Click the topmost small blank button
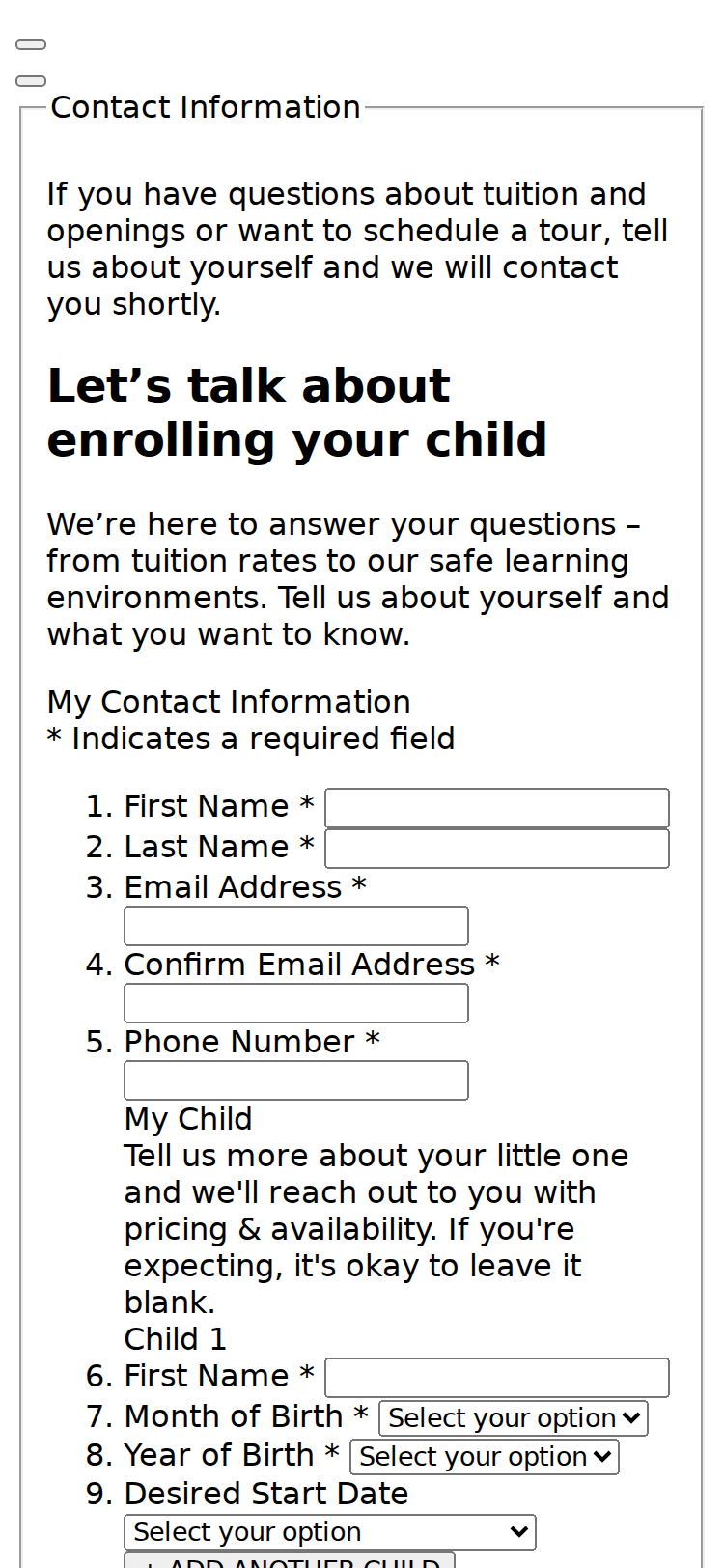The image size is (724, 1568). [31, 44]
